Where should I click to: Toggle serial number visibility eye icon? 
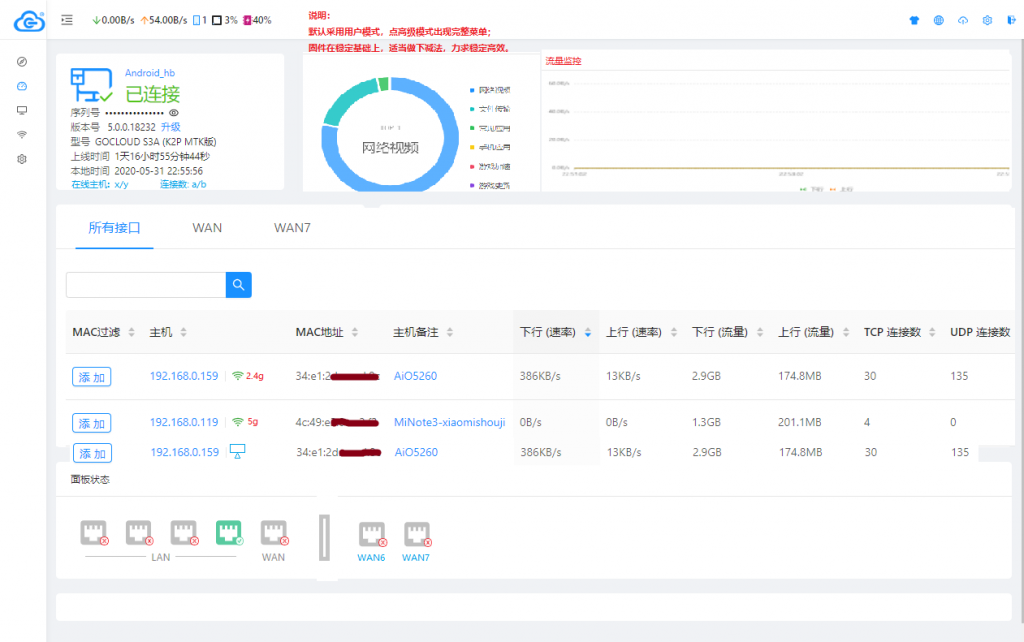click(173, 114)
